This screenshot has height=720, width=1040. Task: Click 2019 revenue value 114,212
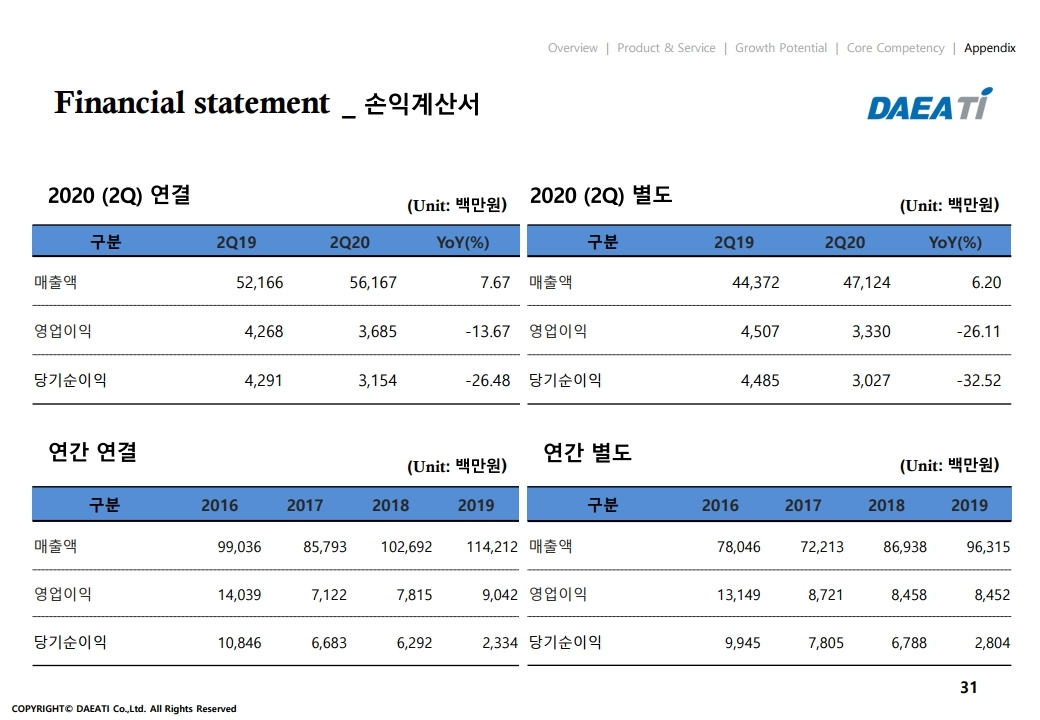(491, 547)
